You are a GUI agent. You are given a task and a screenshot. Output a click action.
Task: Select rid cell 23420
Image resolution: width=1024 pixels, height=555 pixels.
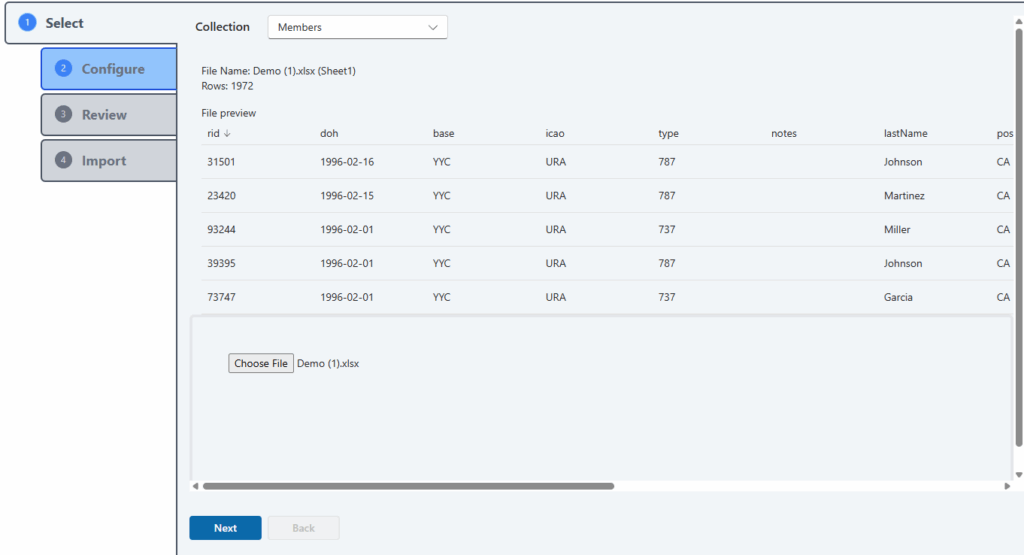coord(221,196)
